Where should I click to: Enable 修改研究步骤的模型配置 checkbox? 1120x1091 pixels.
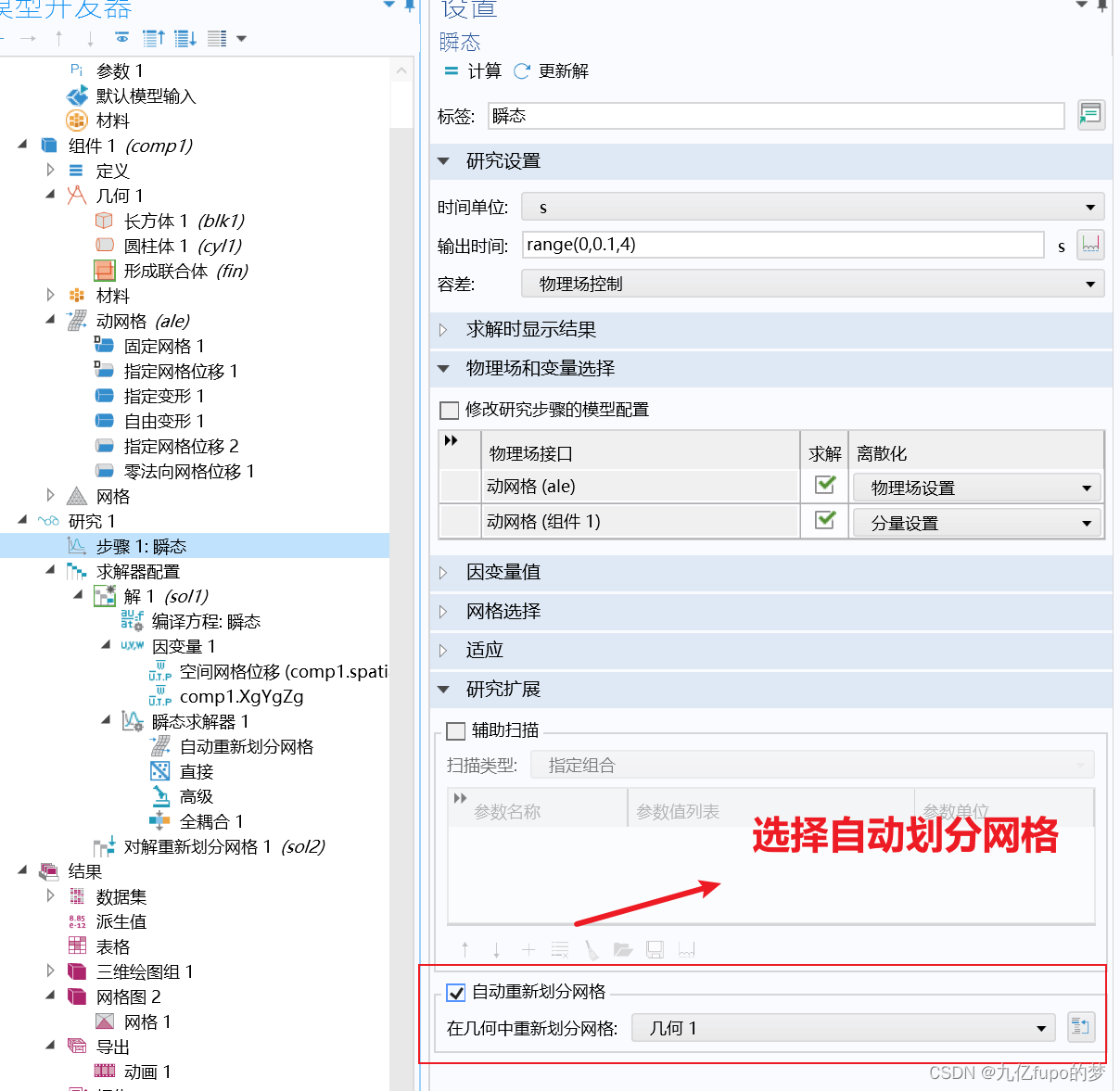(x=450, y=410)
